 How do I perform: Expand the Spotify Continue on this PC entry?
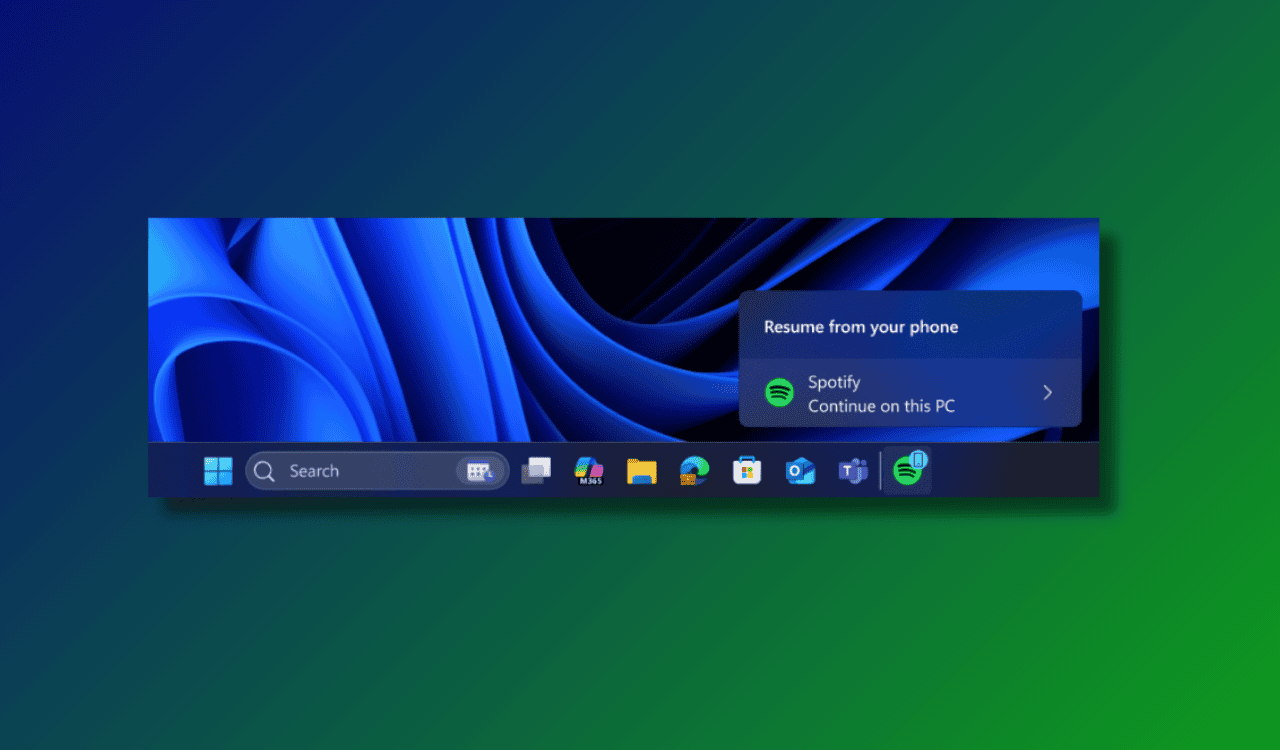pos(1046,393)
